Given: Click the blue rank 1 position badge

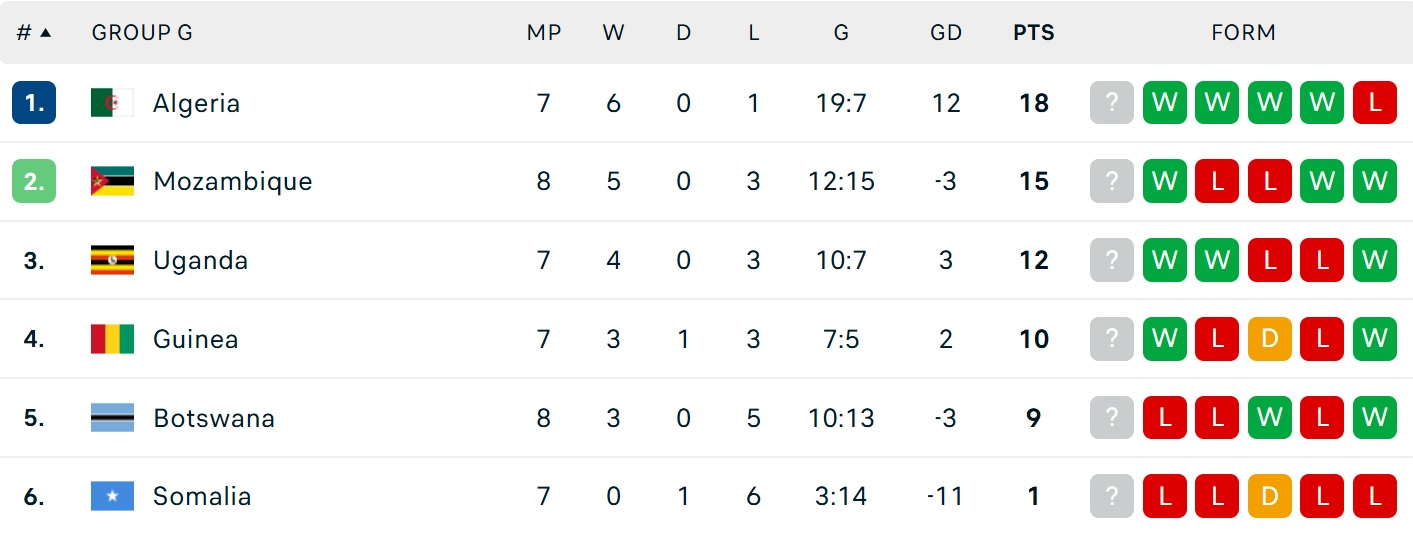Looking at the screenshot, I should tap(34, 103).
